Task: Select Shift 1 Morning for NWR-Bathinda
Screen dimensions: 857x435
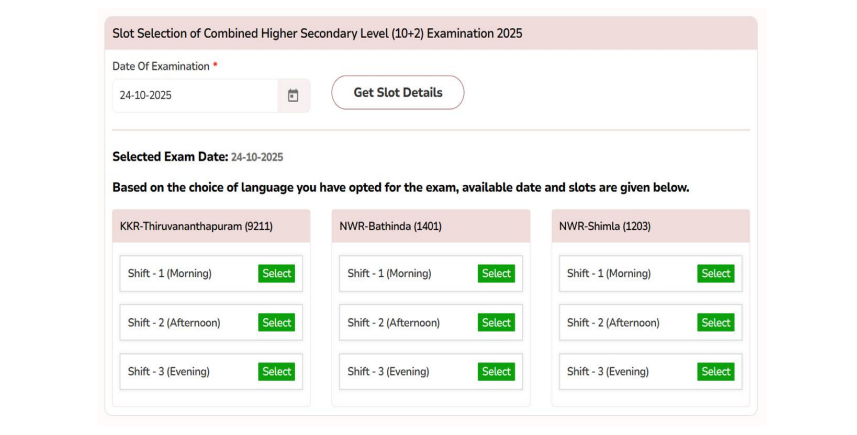Action: (496, 273)
